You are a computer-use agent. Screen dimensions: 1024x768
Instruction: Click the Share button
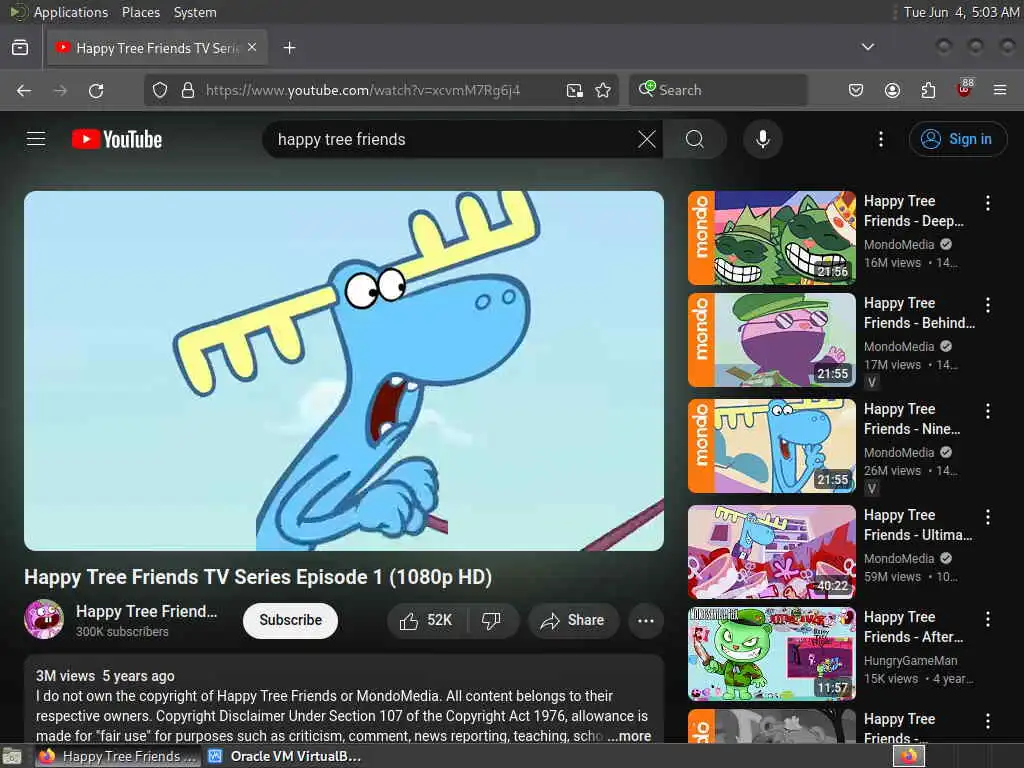pos(572,620)
